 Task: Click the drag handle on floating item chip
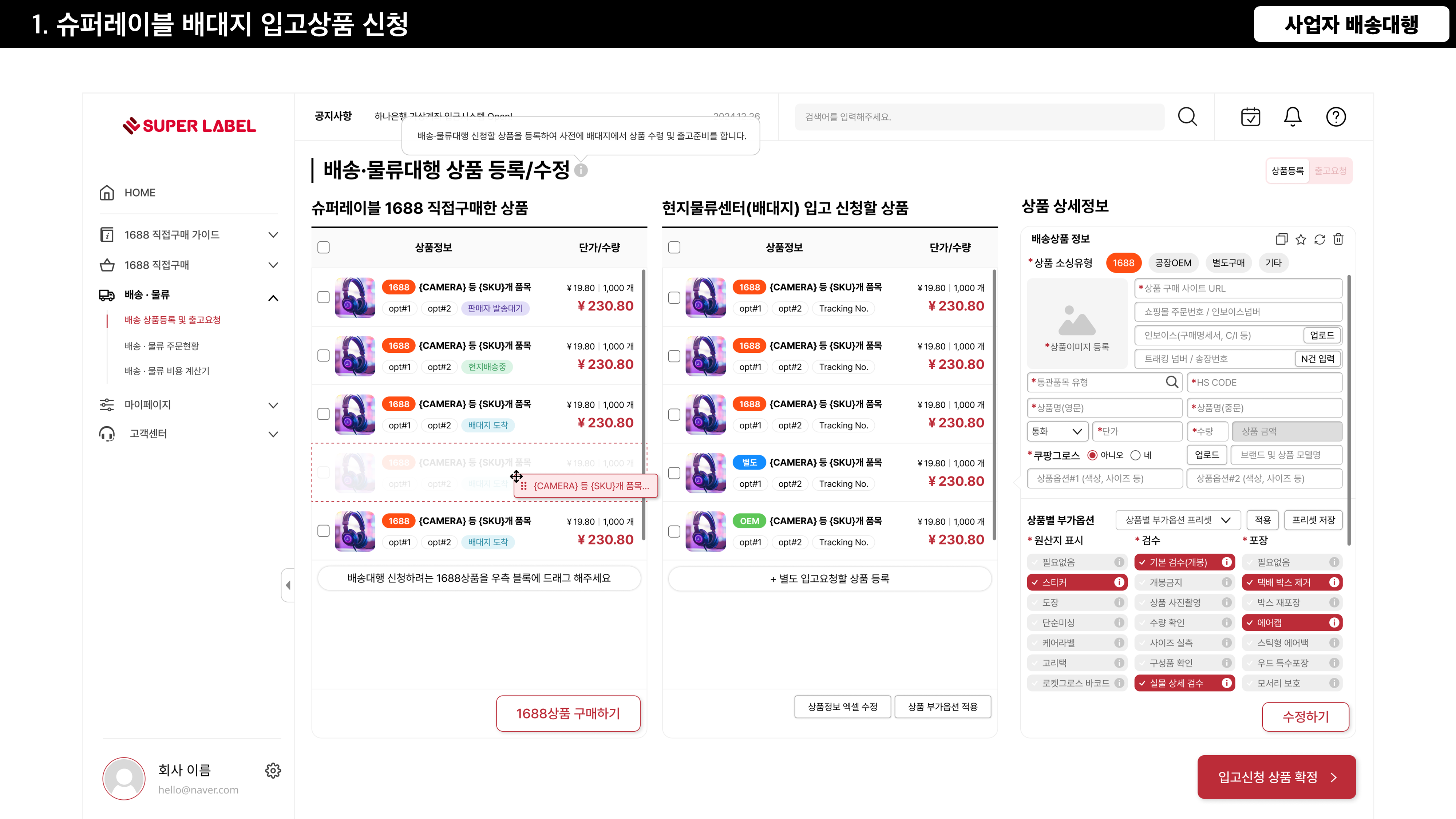click(x=523, y=486)
